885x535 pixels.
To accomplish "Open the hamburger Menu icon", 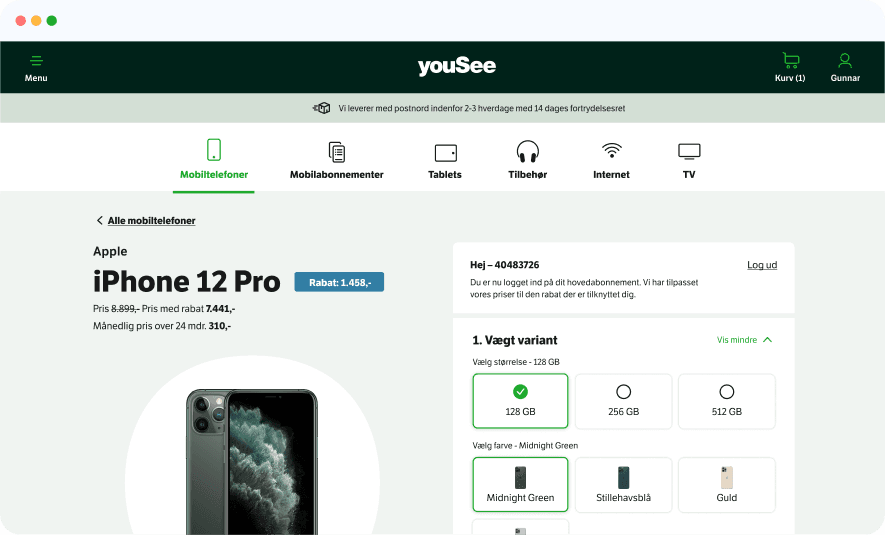I will (36, 60).
